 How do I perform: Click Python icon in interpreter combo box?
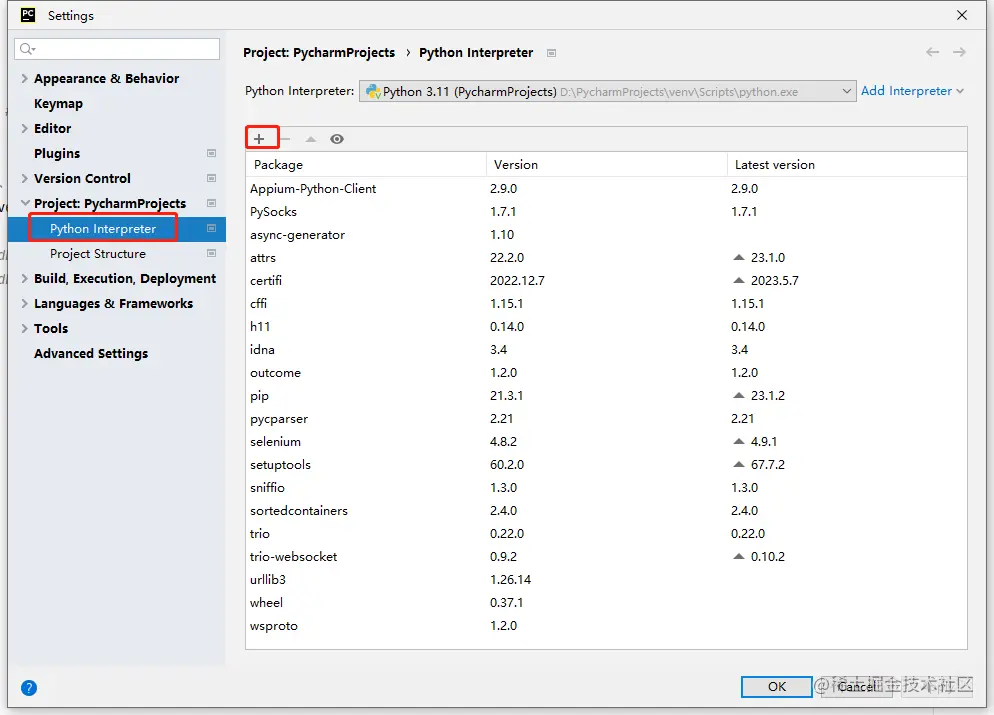point(373,91)
